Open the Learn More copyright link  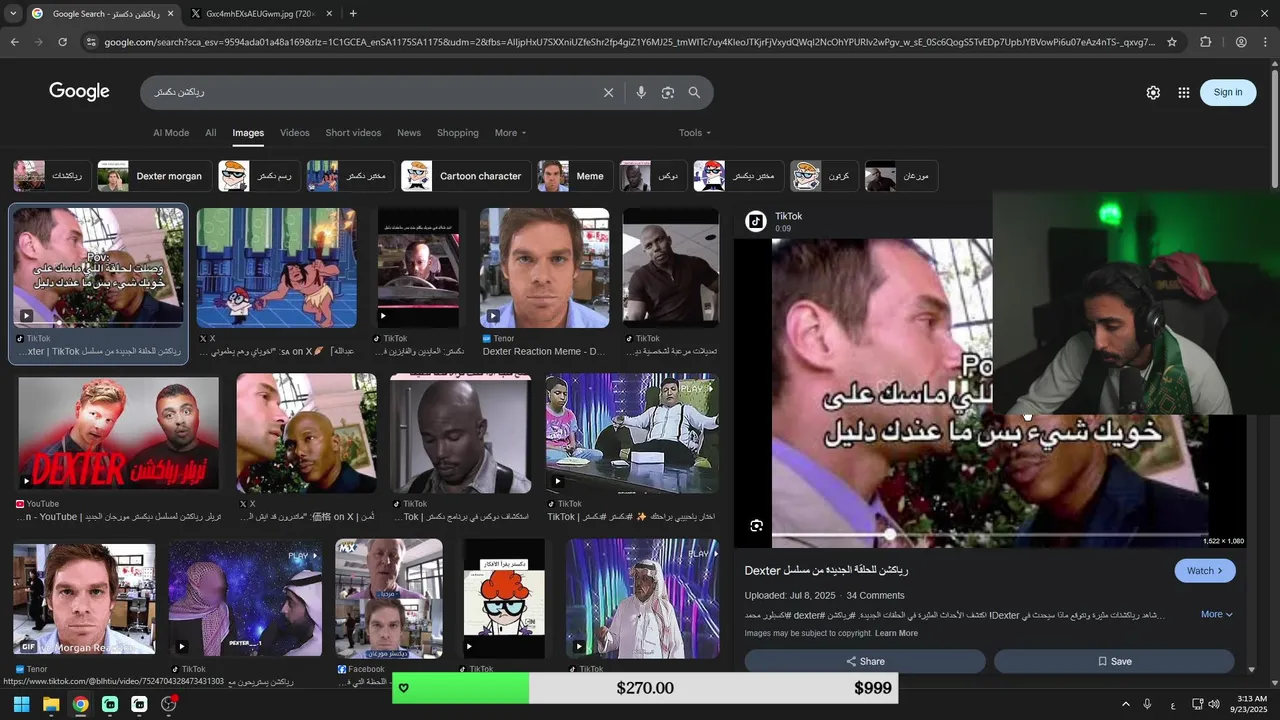[x=896, y=633]
